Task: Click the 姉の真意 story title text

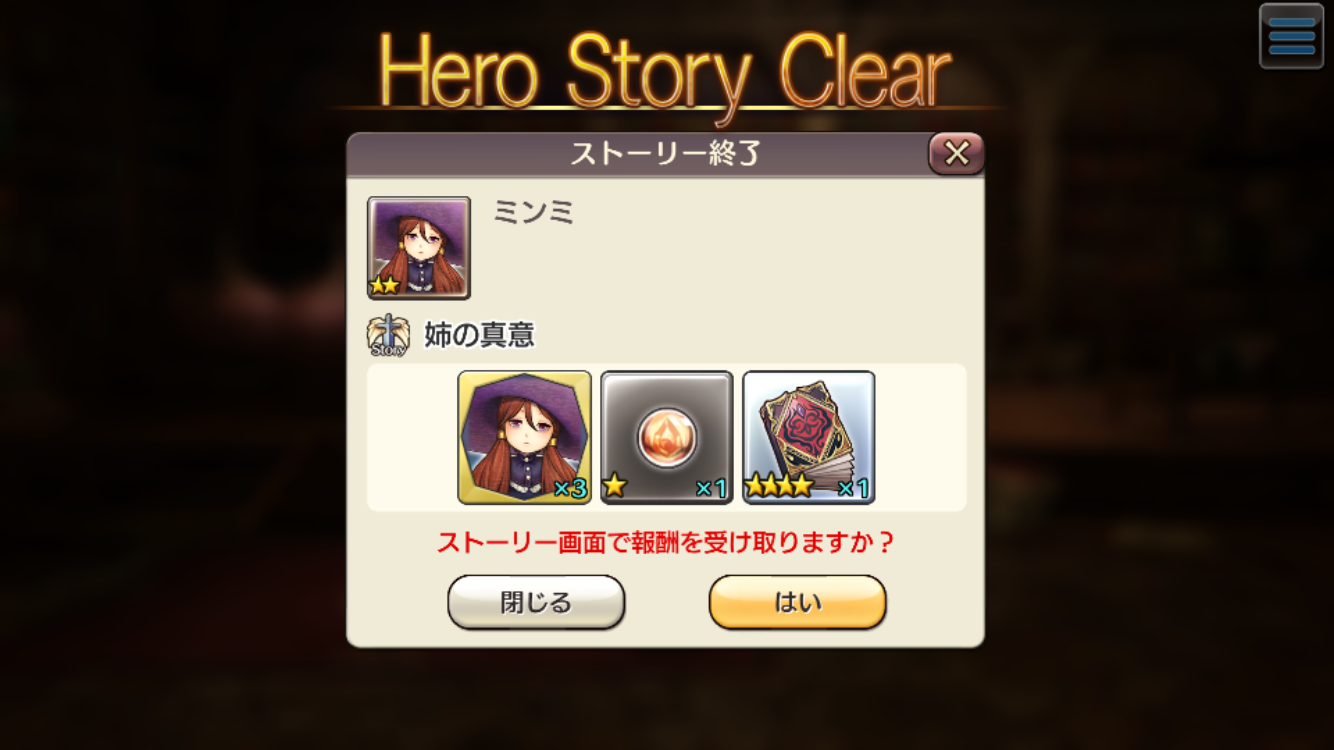Action: pos(480,336)
